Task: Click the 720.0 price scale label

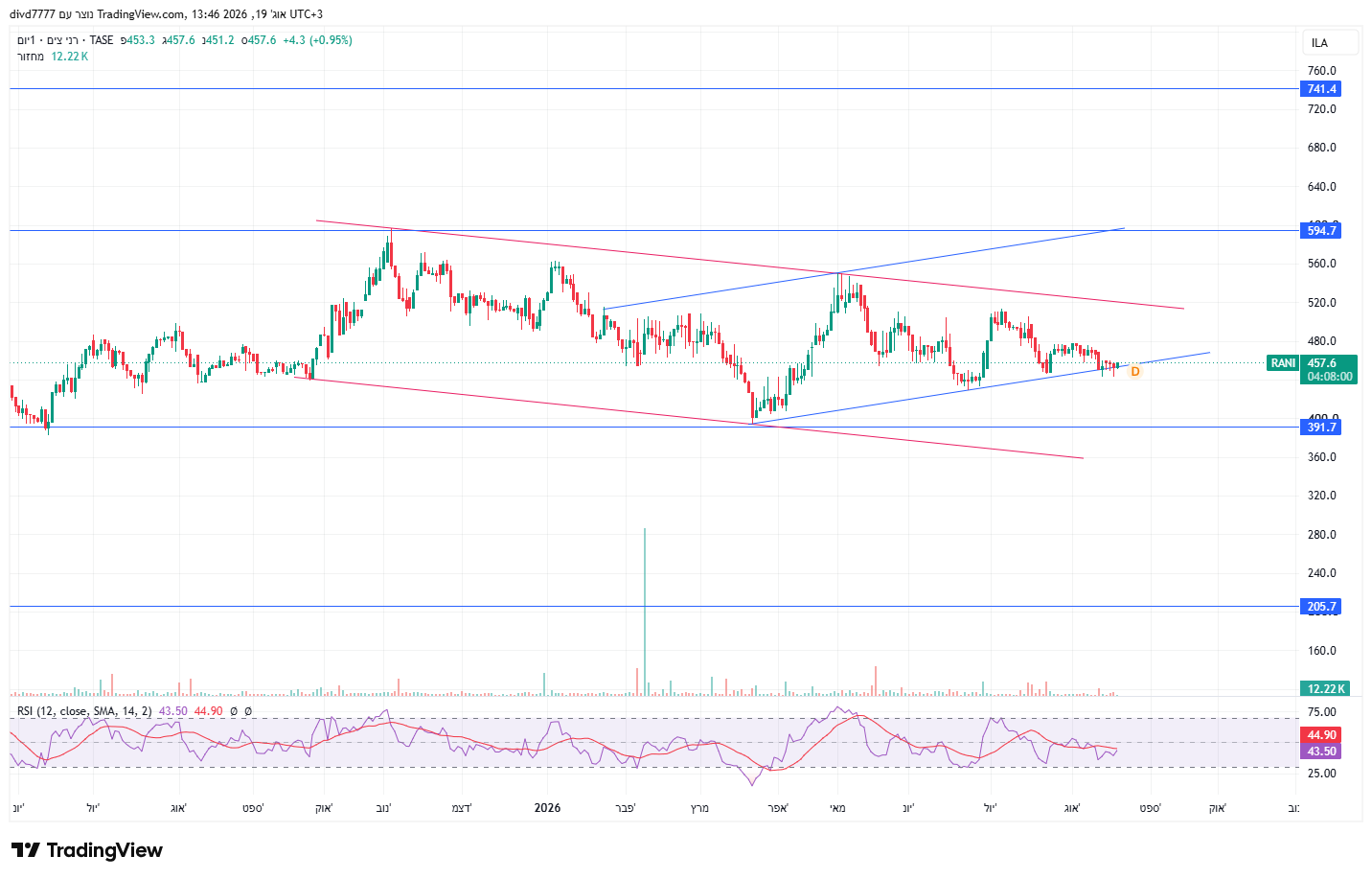Action: [x=1322, y=109]
